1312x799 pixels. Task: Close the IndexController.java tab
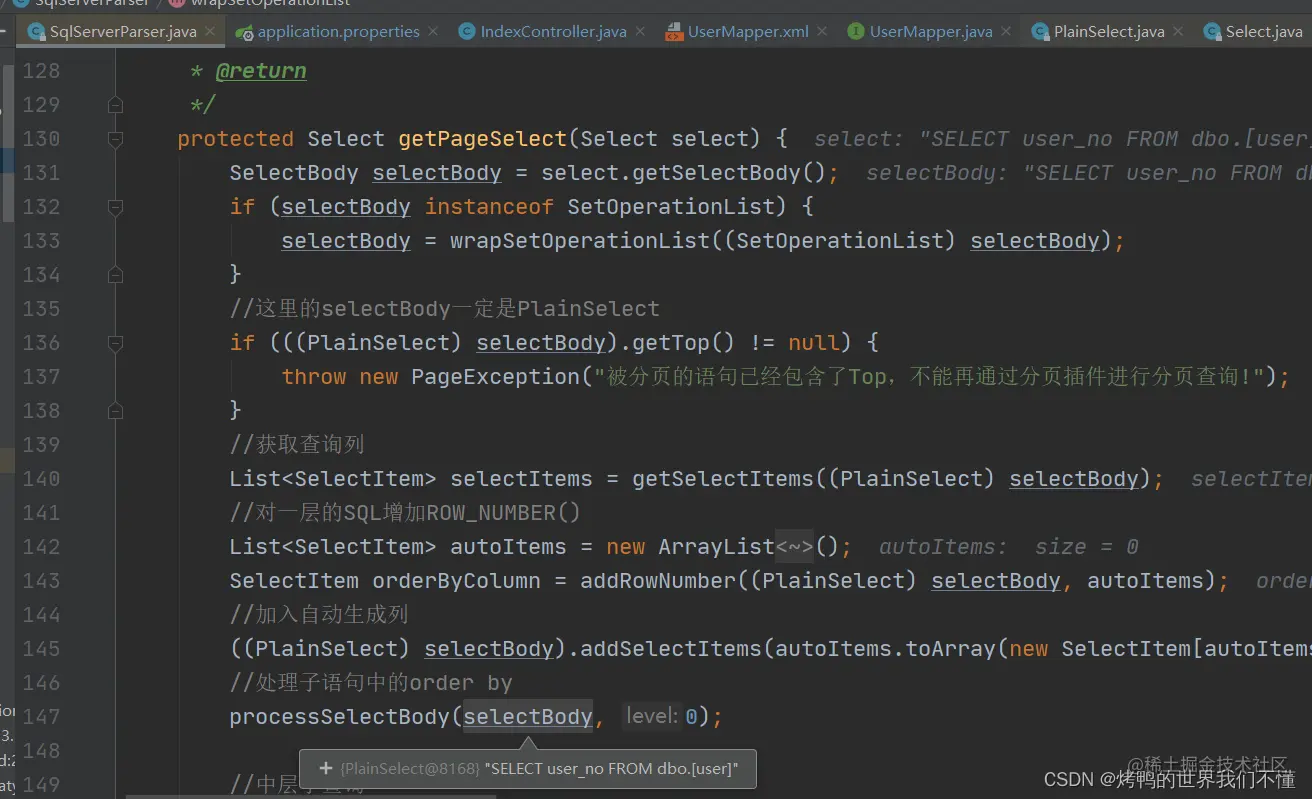pyautogui.click(x=640, y=32)
